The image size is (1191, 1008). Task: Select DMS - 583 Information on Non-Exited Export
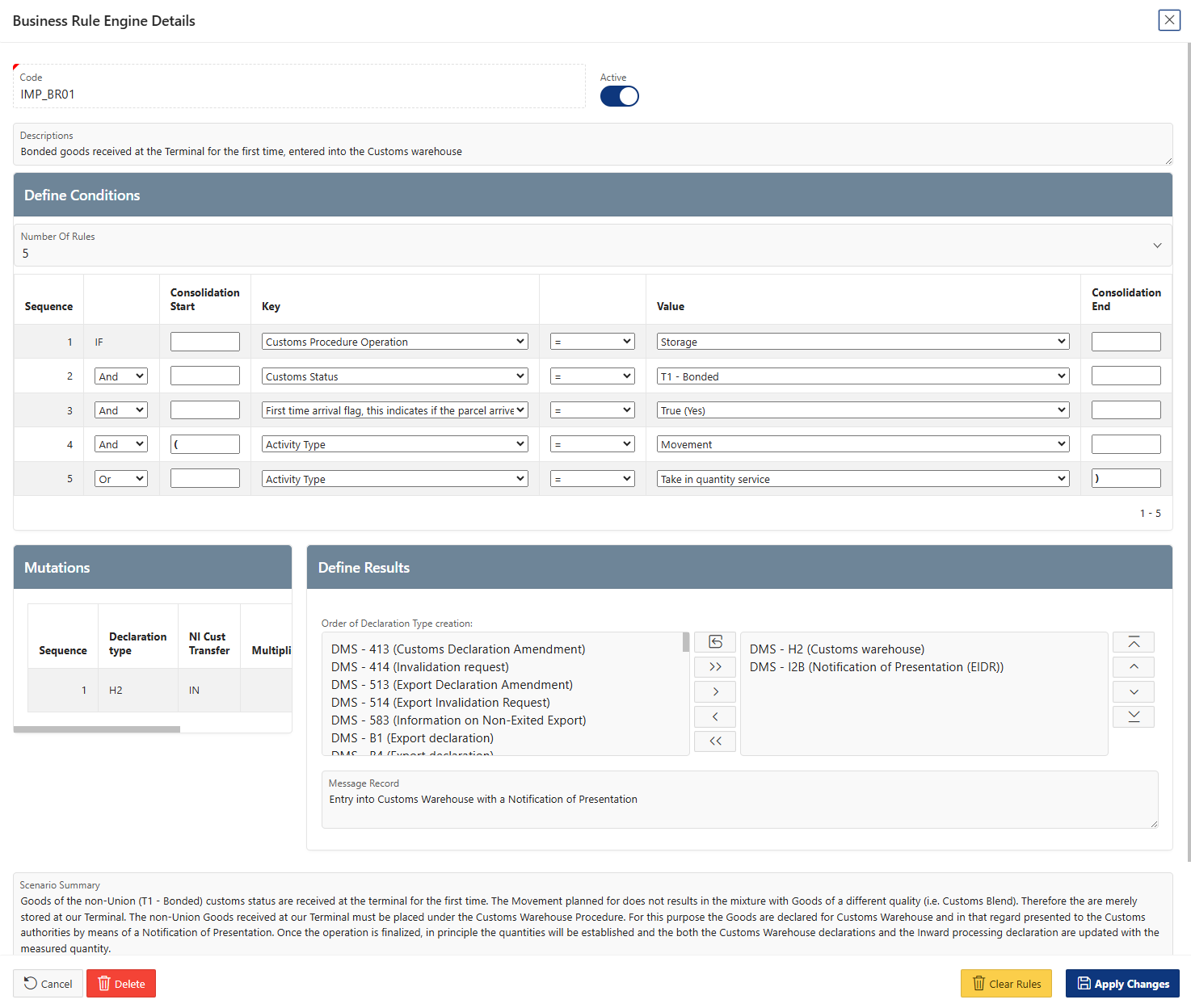(459, 720)
